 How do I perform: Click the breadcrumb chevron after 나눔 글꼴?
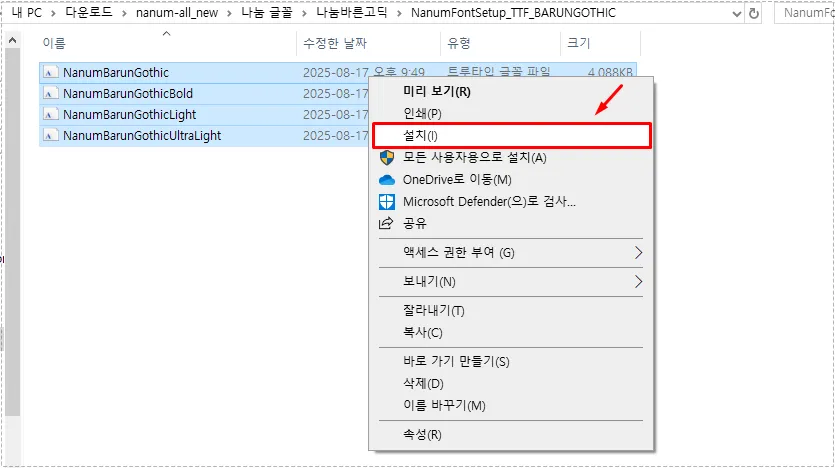[x=305, y=13]
